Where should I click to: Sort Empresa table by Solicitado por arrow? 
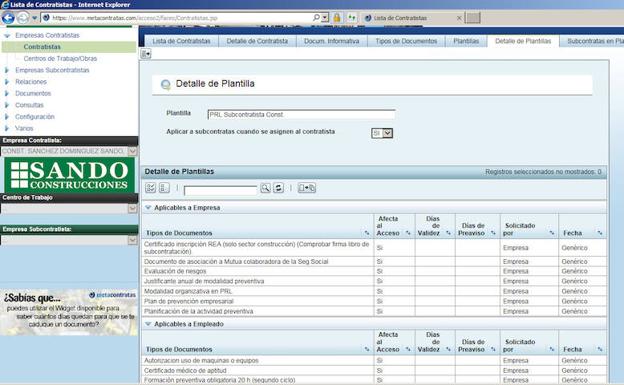(x=552, y=233)
